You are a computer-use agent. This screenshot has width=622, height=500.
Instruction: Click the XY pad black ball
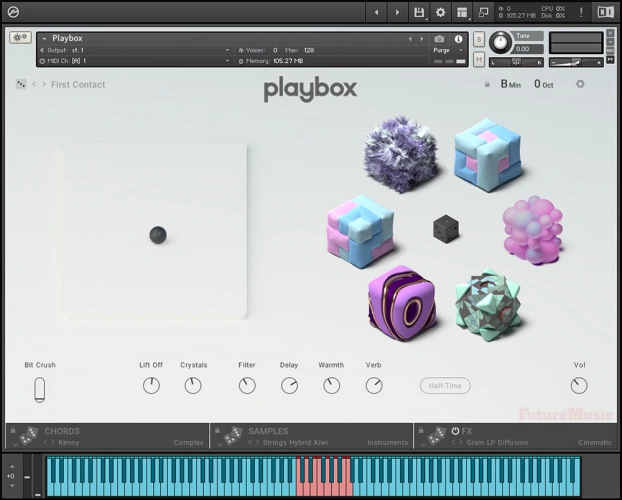pos(158,235)
